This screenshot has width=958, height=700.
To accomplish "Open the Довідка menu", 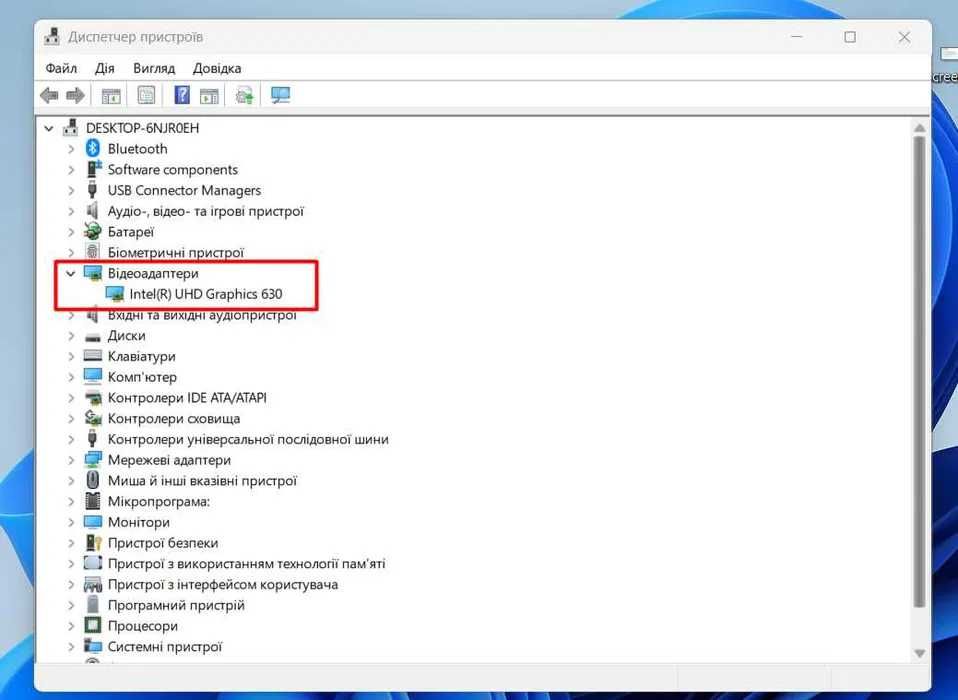I will [x=217, y=68].
